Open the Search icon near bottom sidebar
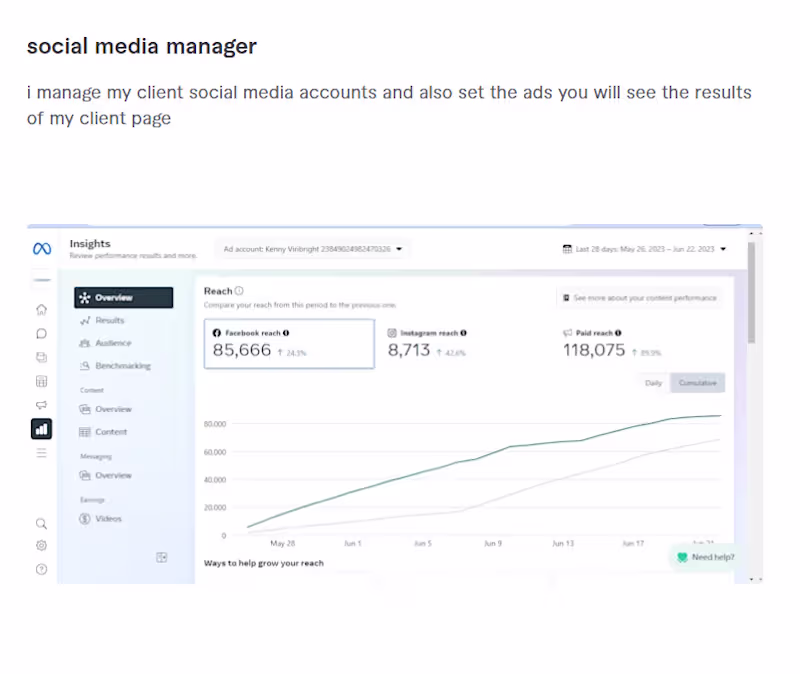This screenshot has height=674, width=800. point(41,523)
